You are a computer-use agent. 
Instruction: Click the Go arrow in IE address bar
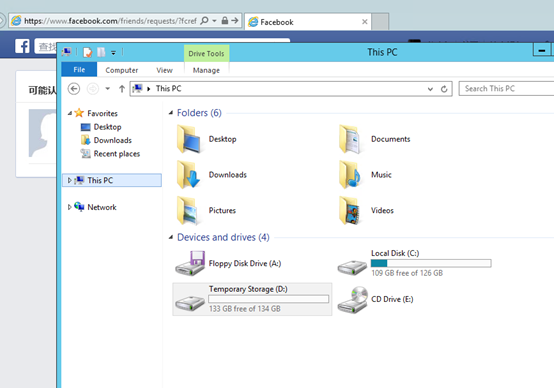235,20
